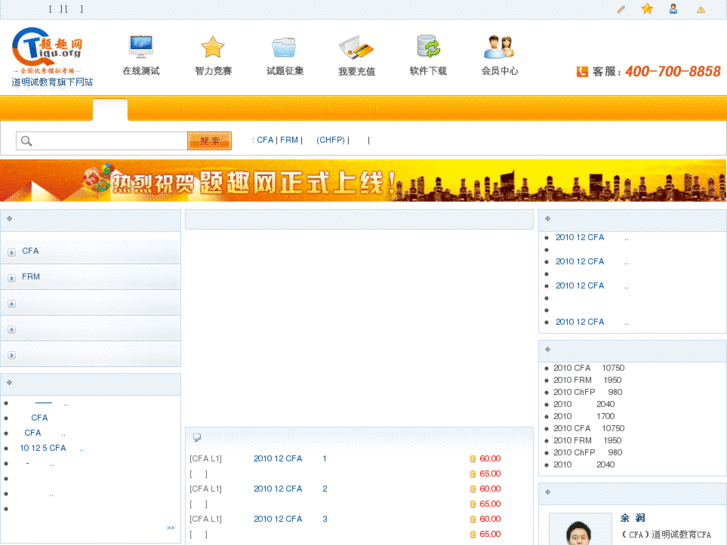The image size is (727, 545).
Task: Select the 2010 1700 entry
Action: tap(584, 416)
